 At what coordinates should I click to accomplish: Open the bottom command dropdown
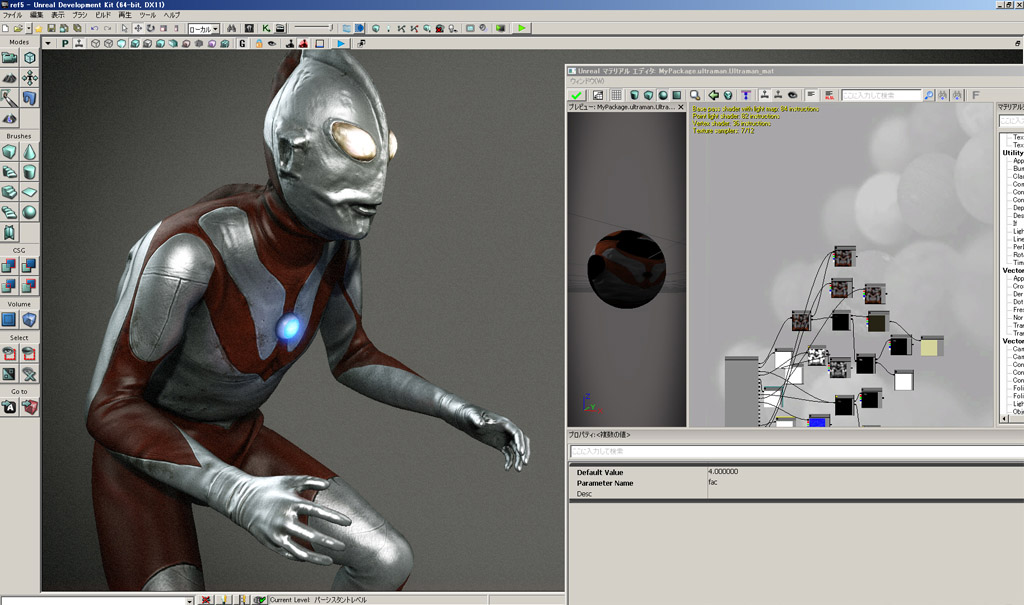(x=190, y=600)
